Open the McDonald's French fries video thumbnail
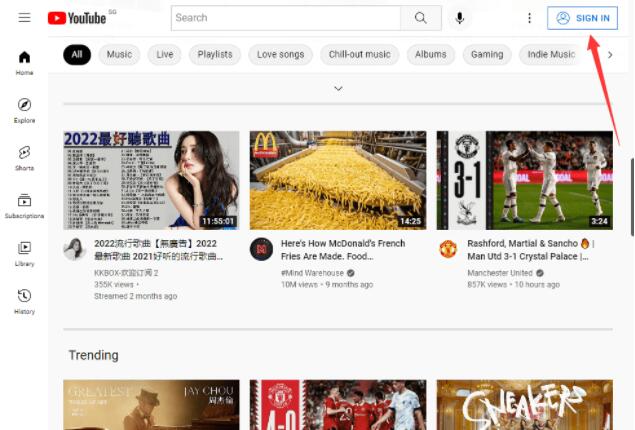The height and width of the screenshot is (430, 635). (x=338, y=180)
